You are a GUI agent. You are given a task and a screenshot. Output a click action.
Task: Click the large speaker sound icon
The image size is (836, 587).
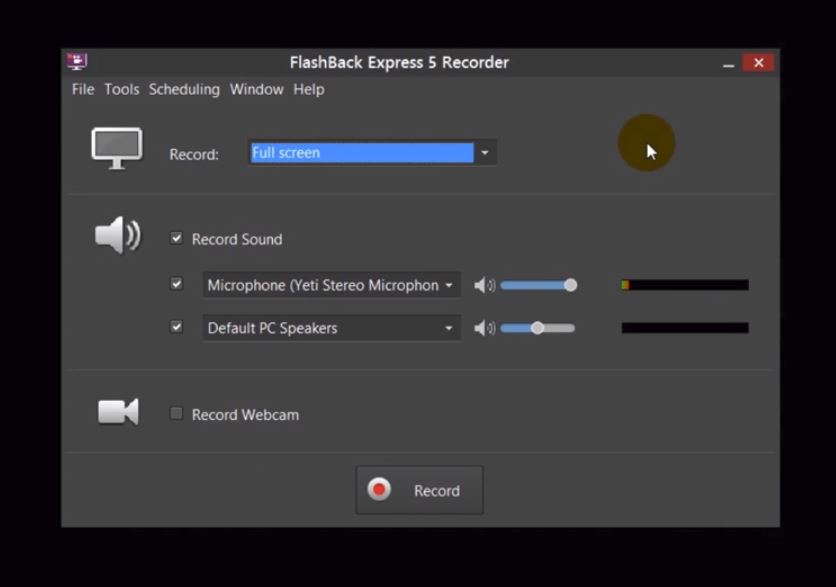[117, 235]
